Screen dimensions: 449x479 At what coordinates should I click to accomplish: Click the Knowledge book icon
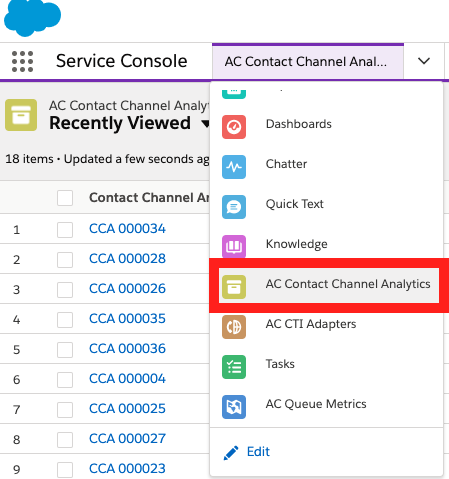point(234,247)
